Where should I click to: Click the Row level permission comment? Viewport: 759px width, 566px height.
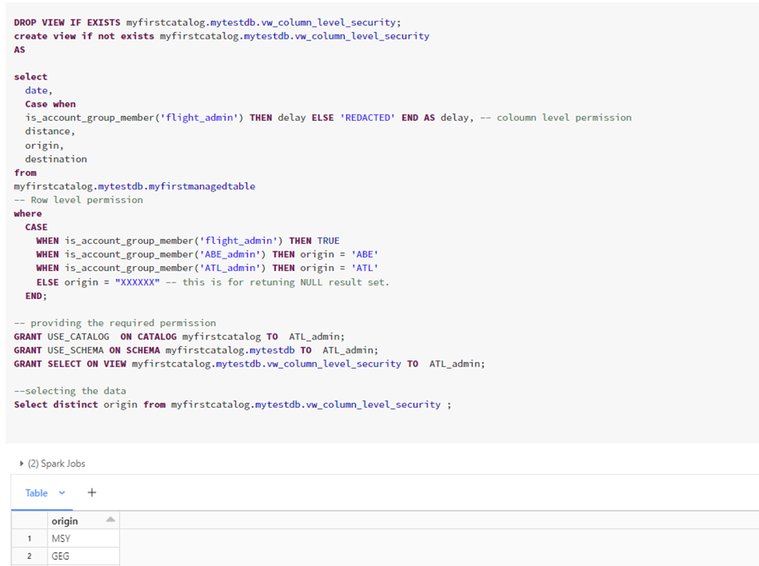click(78, 200)
